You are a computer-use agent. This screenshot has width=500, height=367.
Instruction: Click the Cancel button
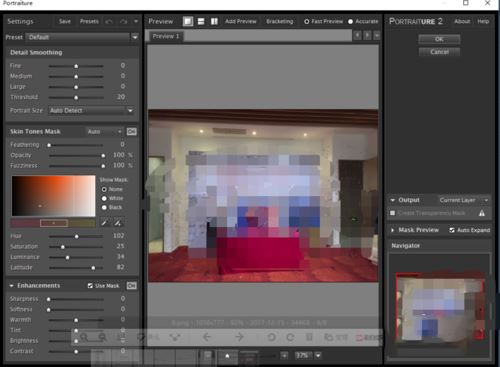point(439,52)
